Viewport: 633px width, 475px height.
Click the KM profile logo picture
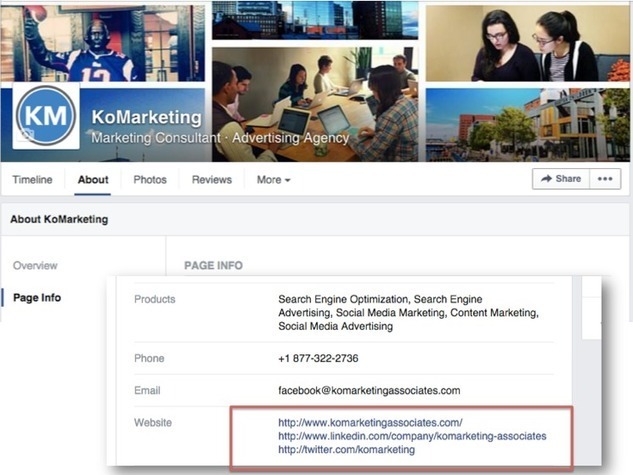[46, 116]
